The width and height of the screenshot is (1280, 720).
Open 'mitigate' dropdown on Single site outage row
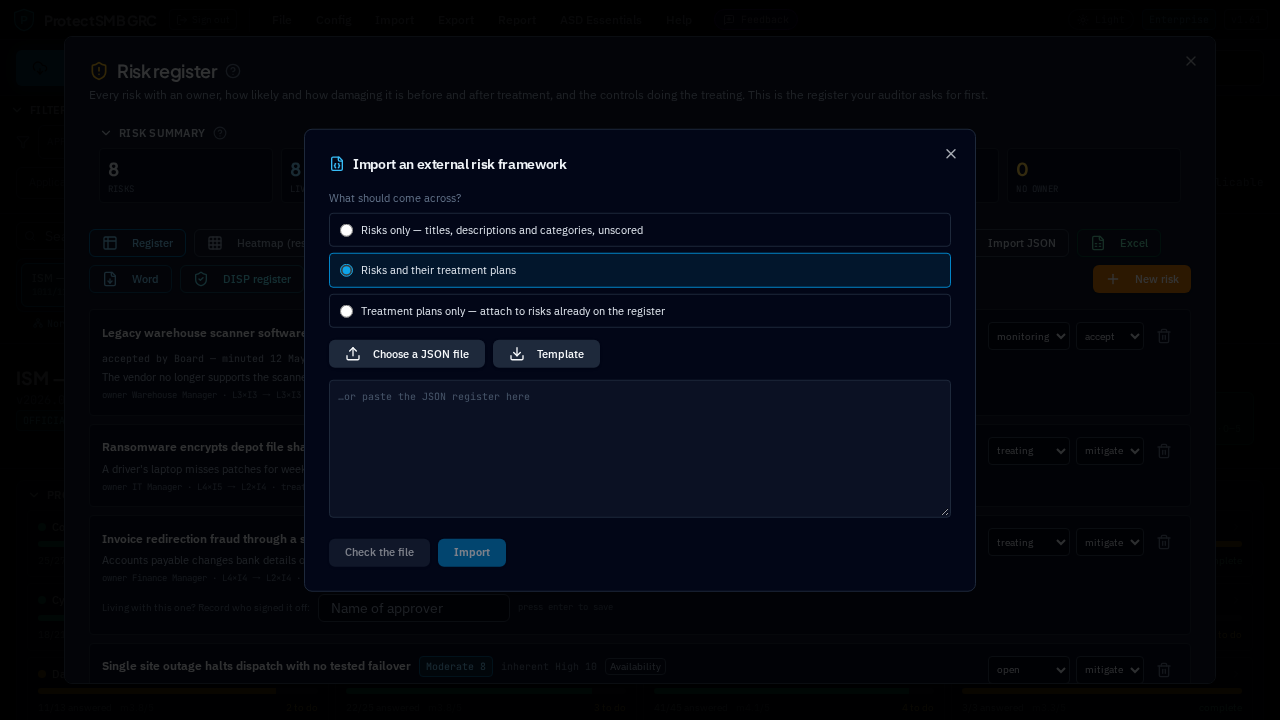[1110, 670]
